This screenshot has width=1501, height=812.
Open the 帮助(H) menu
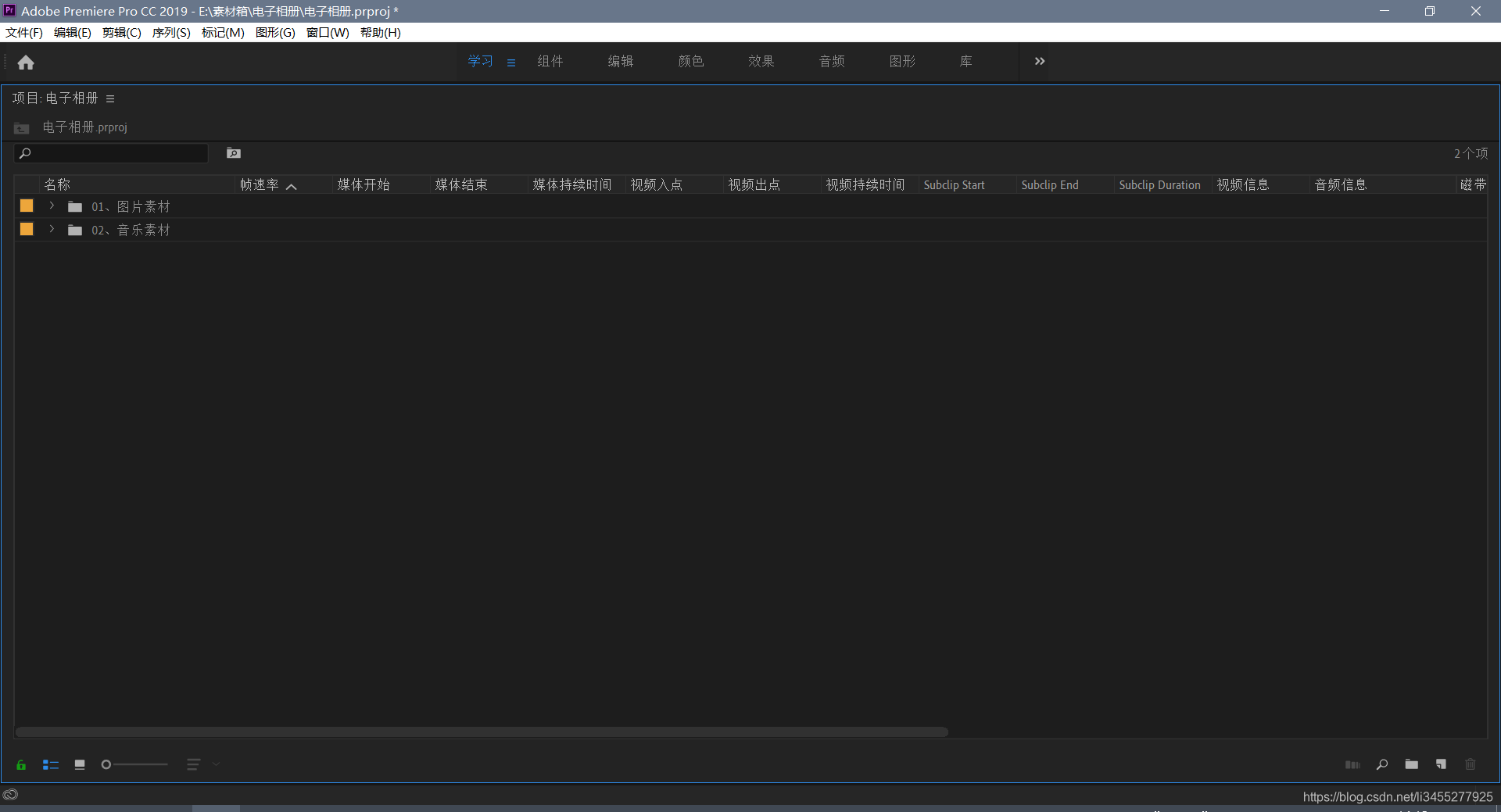point(381,32)
